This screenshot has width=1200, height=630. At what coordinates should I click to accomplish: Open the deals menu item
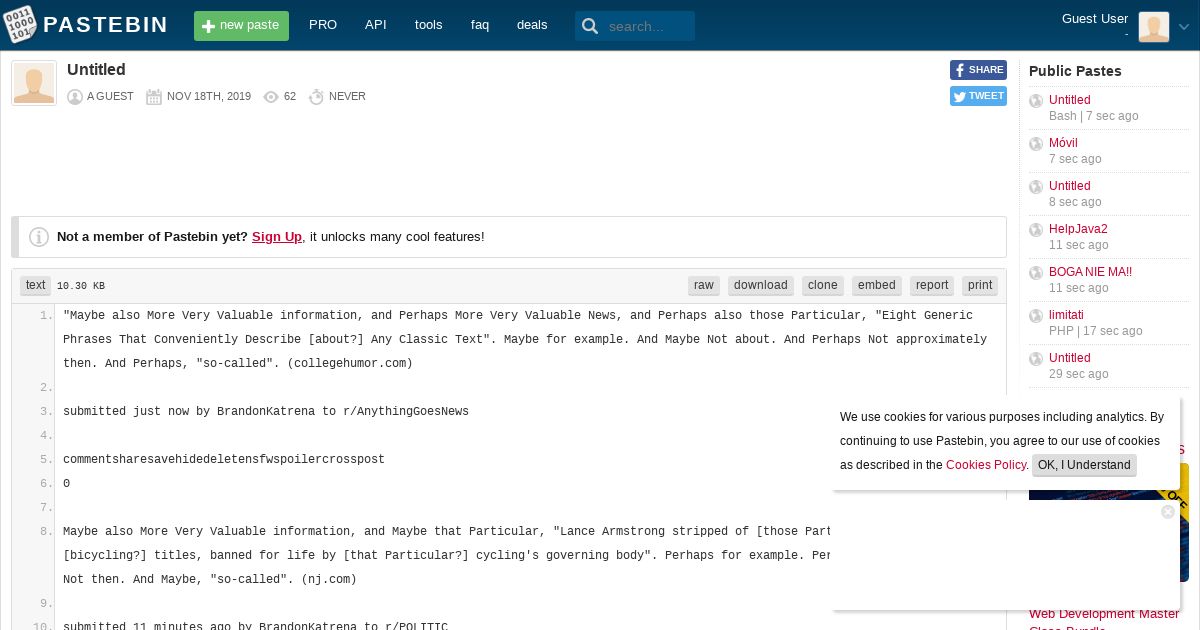pyautogui.click(x=532, y=25)
